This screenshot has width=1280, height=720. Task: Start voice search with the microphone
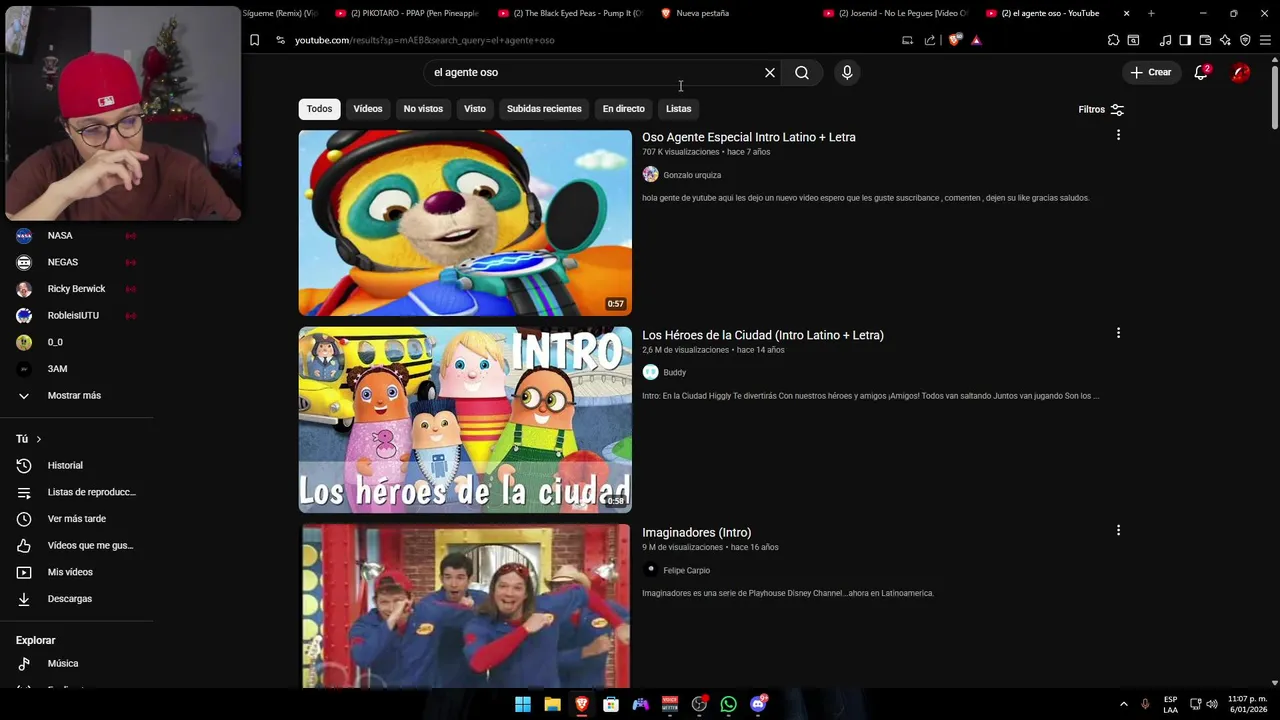point(847,72)
